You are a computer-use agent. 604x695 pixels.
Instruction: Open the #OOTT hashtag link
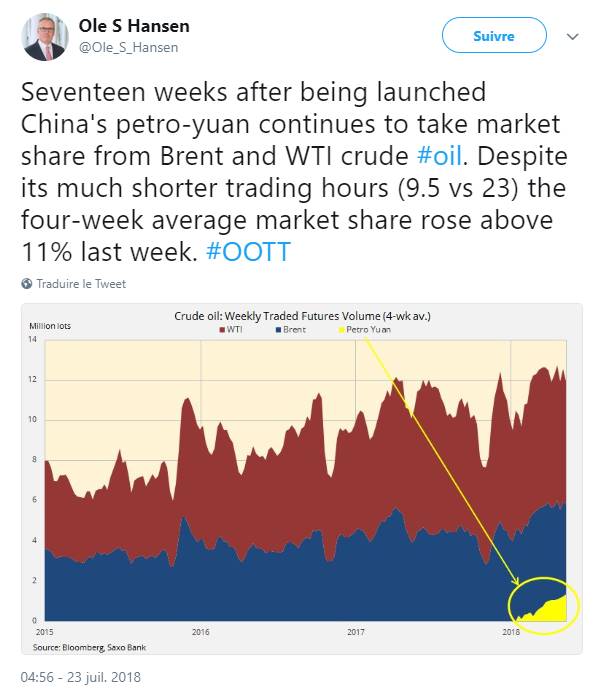pos(248,252)
